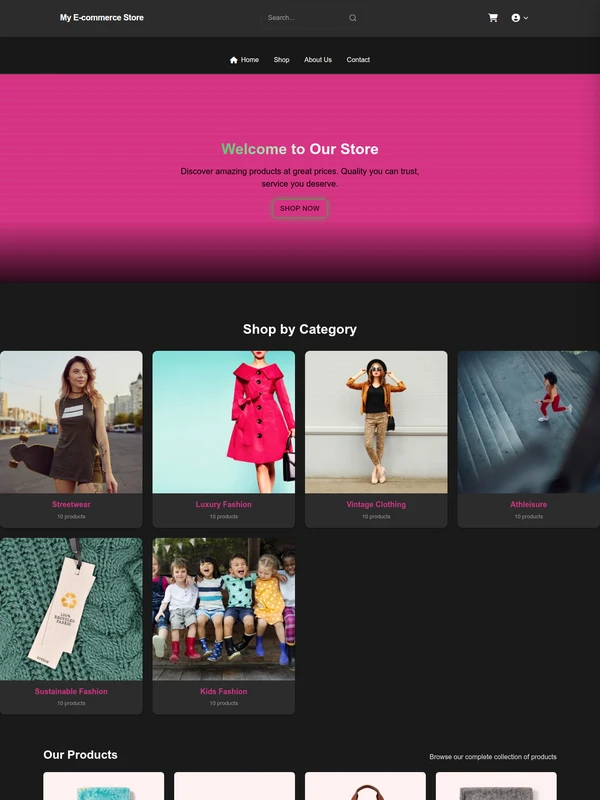The image size is (600, 800).
Task: Click the My E-commerce Store logo text
Action: 102,17
